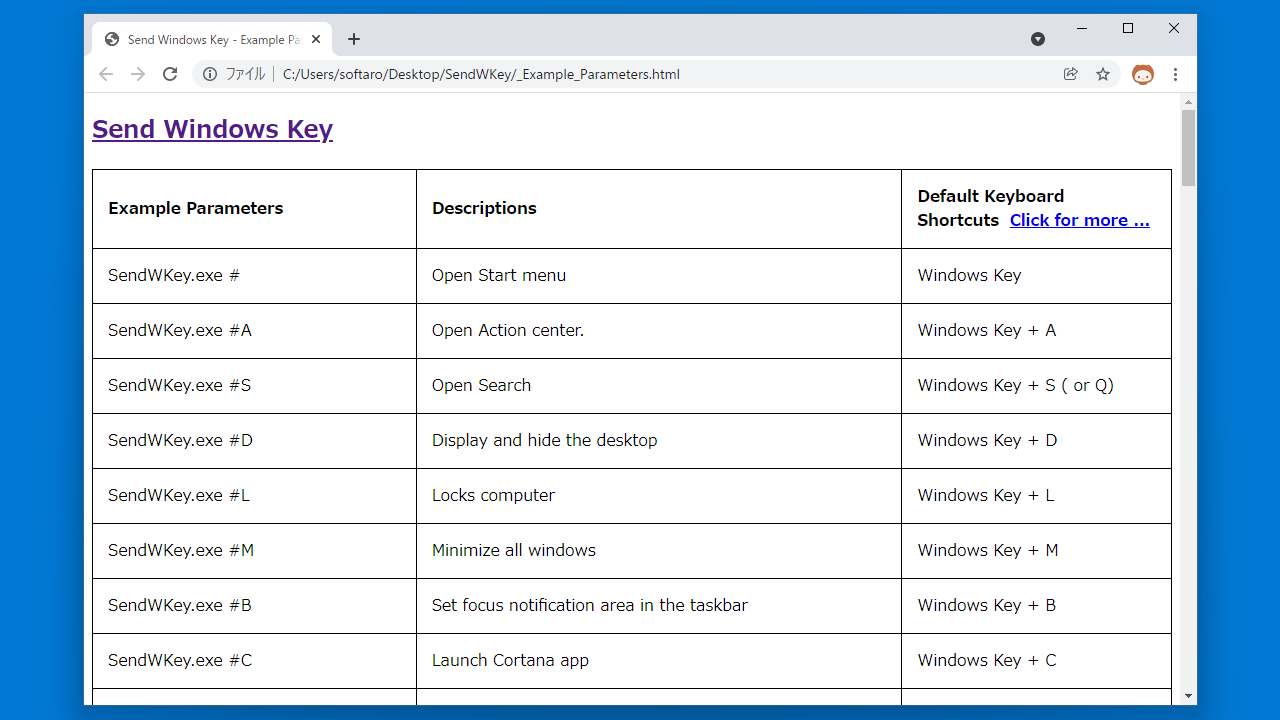Click 'SendWKey.exe #' cell
1280x720 pixels.
click(x=254, y=276)
